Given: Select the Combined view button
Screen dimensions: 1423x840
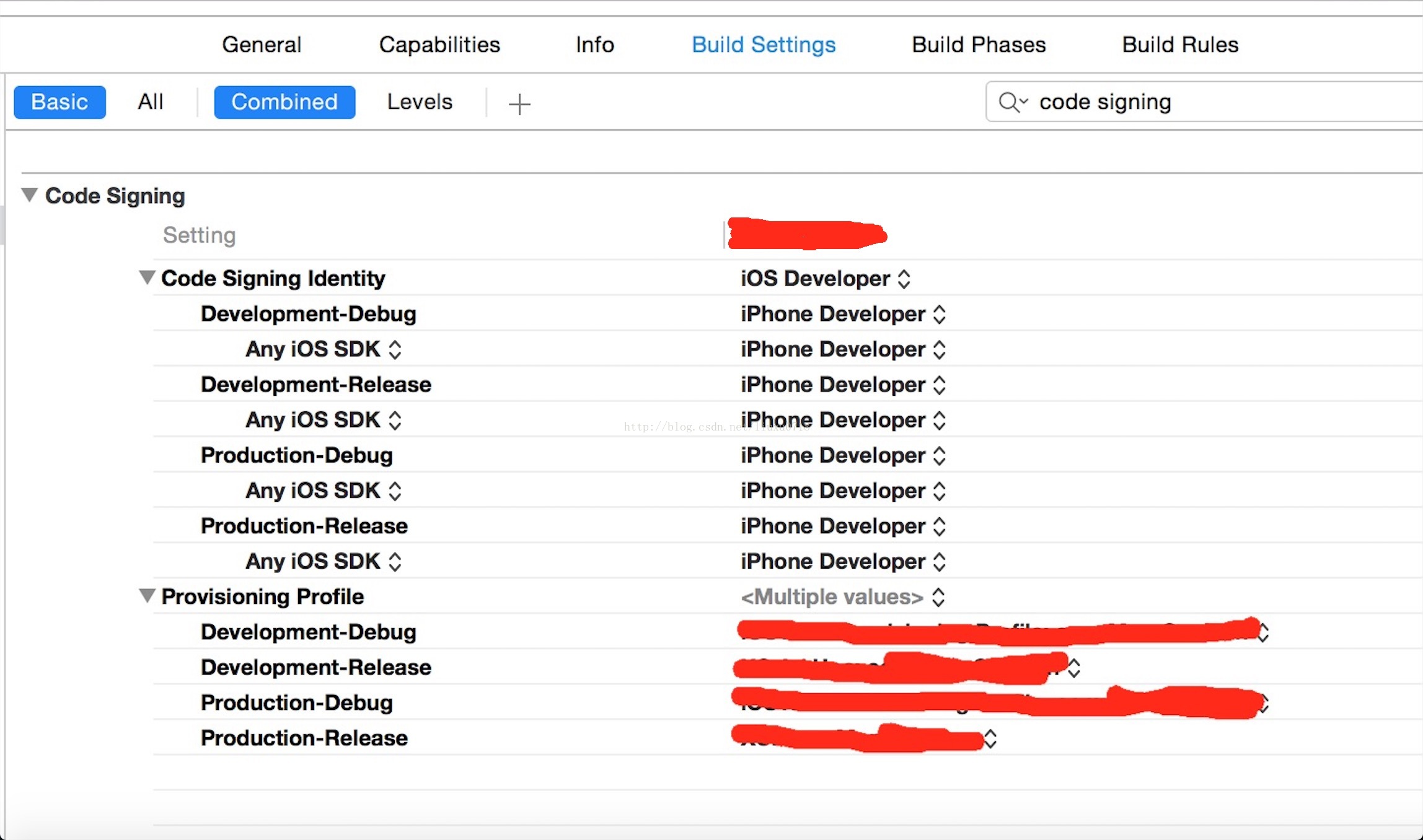Looking at the screenshot, I should click(284, 102).
